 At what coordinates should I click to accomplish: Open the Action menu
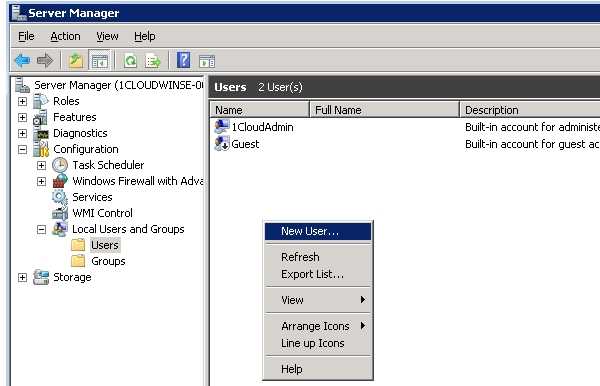65,36
